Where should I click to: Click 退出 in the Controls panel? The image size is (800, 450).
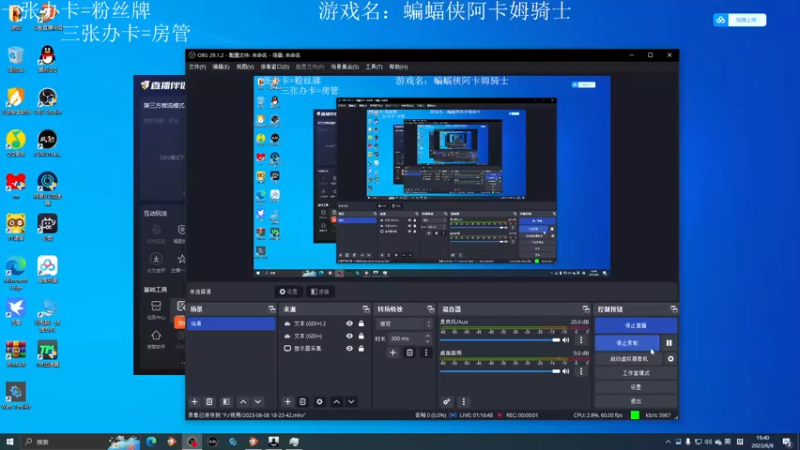[x=636, y=401]
